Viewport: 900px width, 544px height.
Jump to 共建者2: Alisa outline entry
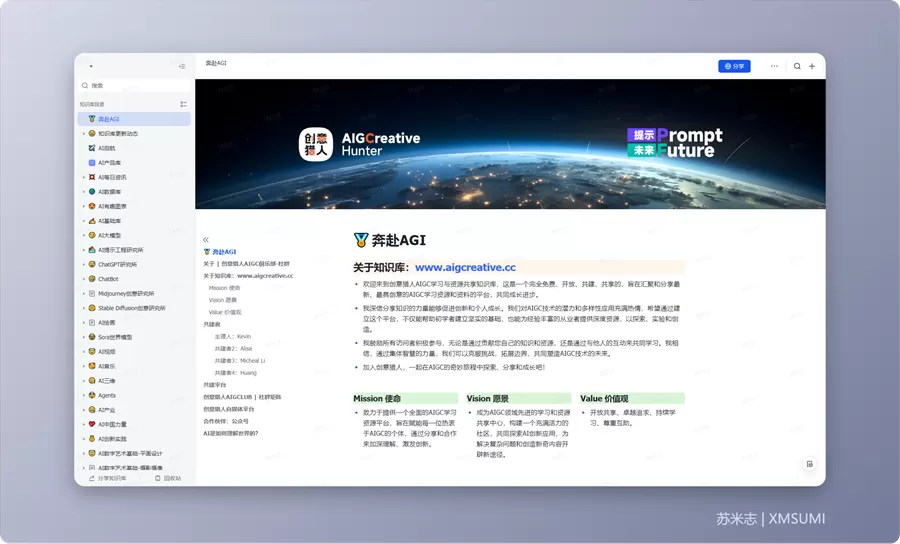click(233, 348)
